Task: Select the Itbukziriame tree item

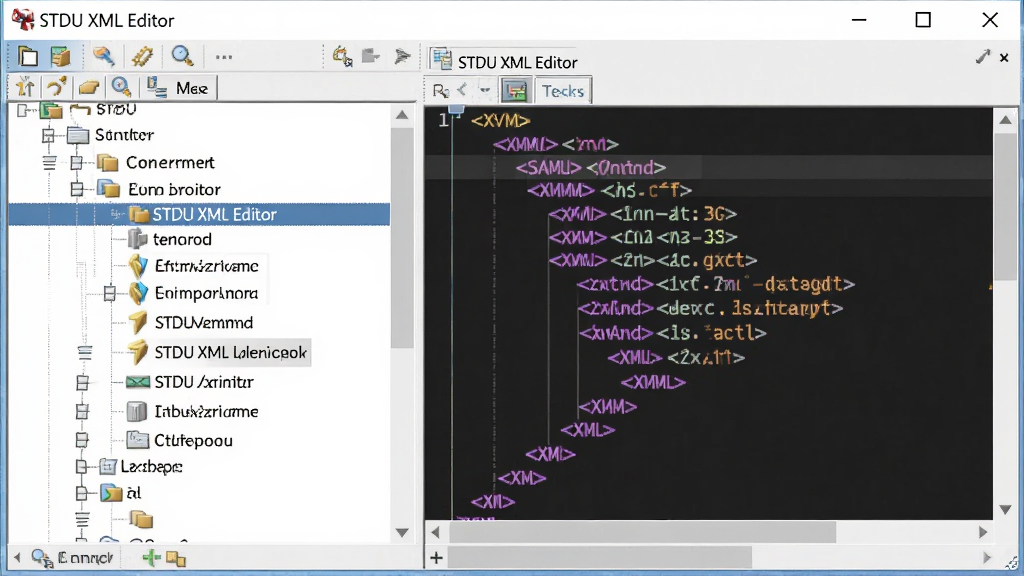Action: [206, 412]
